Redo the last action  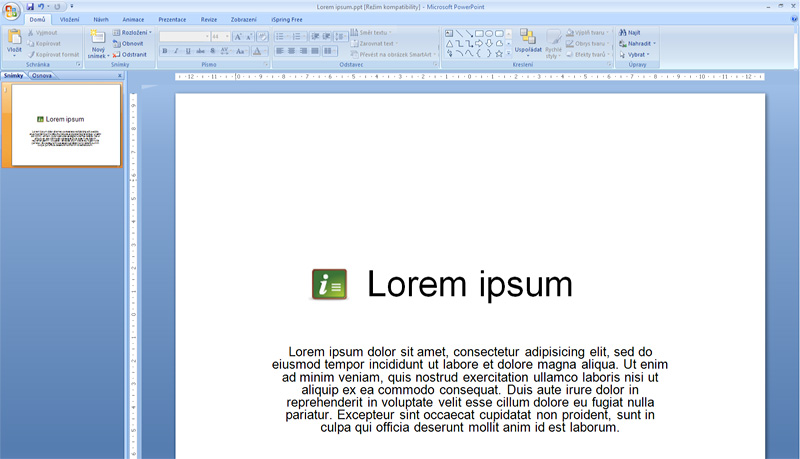point(57,7)
